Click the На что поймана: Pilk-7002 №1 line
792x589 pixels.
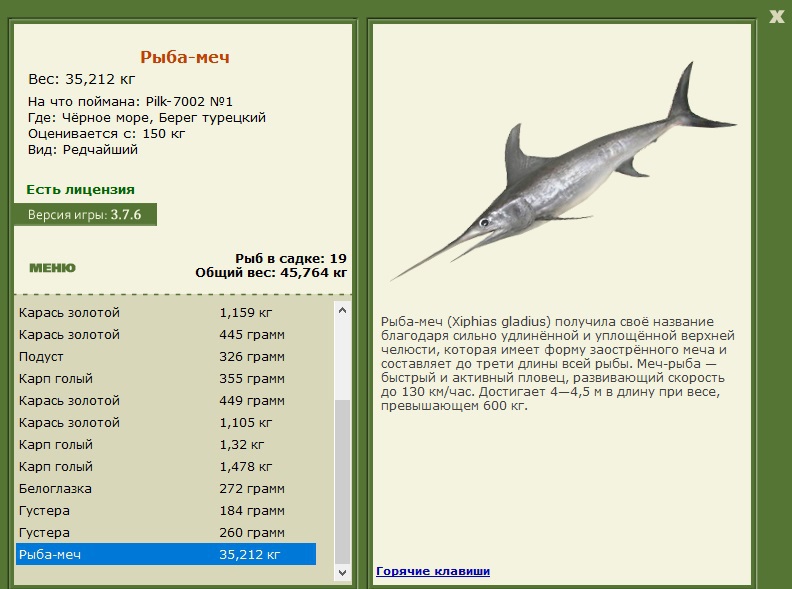[x=130, y=102]
